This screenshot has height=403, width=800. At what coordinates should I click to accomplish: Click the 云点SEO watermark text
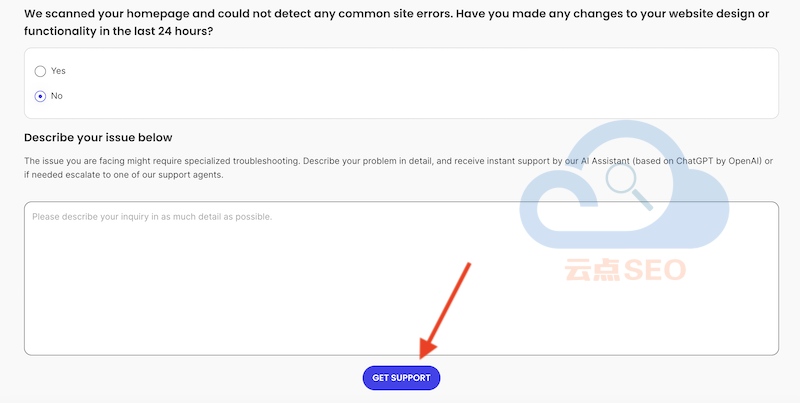(x=625, y=270)
